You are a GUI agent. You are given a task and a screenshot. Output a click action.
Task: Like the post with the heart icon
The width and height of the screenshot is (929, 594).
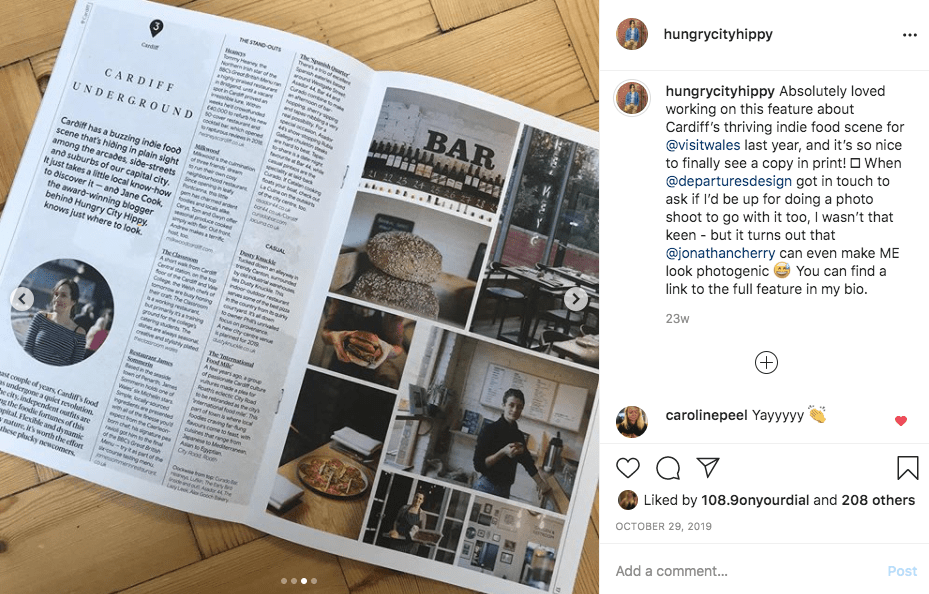[x=627, y=468]
